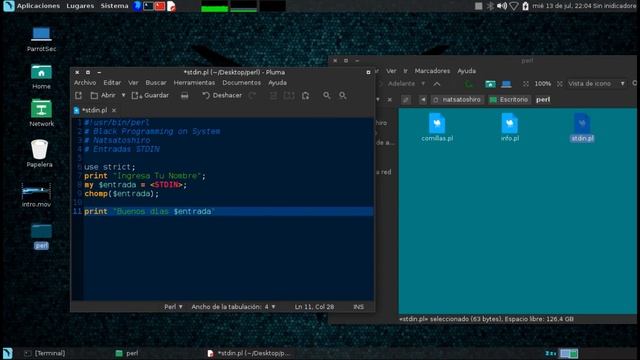
Task: Click the 100% zoom level in file manager
Action: click(542, 84)
